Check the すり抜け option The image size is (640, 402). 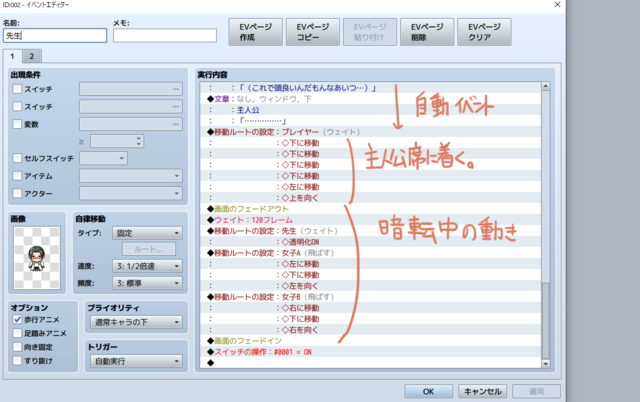tap(17, 361)
